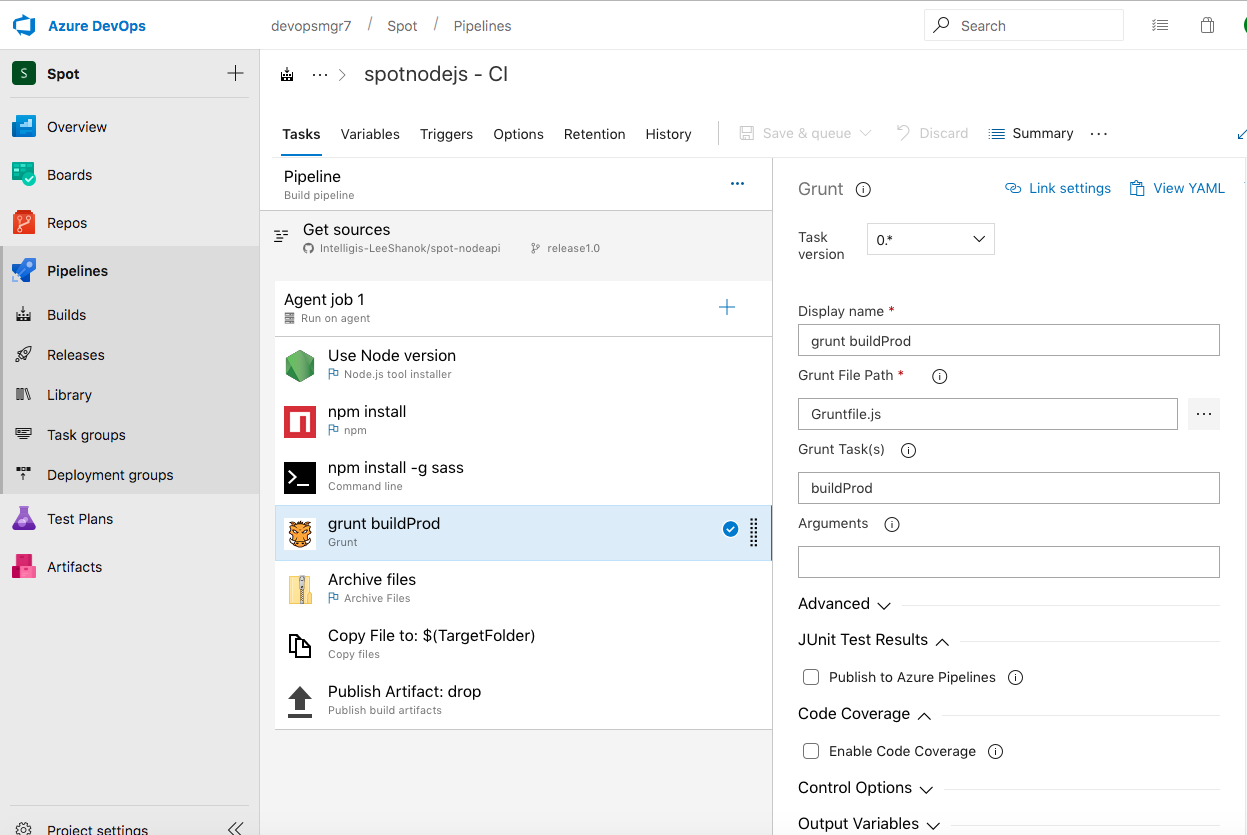The height and width of the screenshot is (835, 1247).
Task: Select Publish Artifact: drop task
Action: (x=523, y=701)
